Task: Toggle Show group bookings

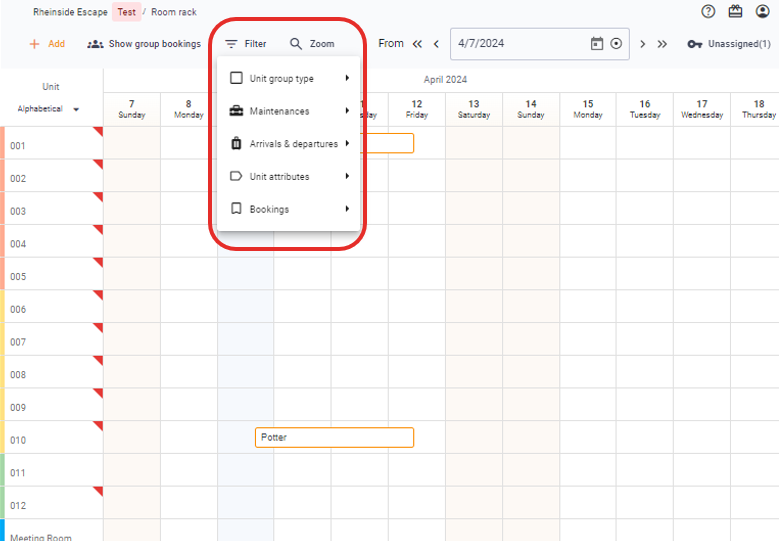Action: pyautogui.click(x=144, y=44)
